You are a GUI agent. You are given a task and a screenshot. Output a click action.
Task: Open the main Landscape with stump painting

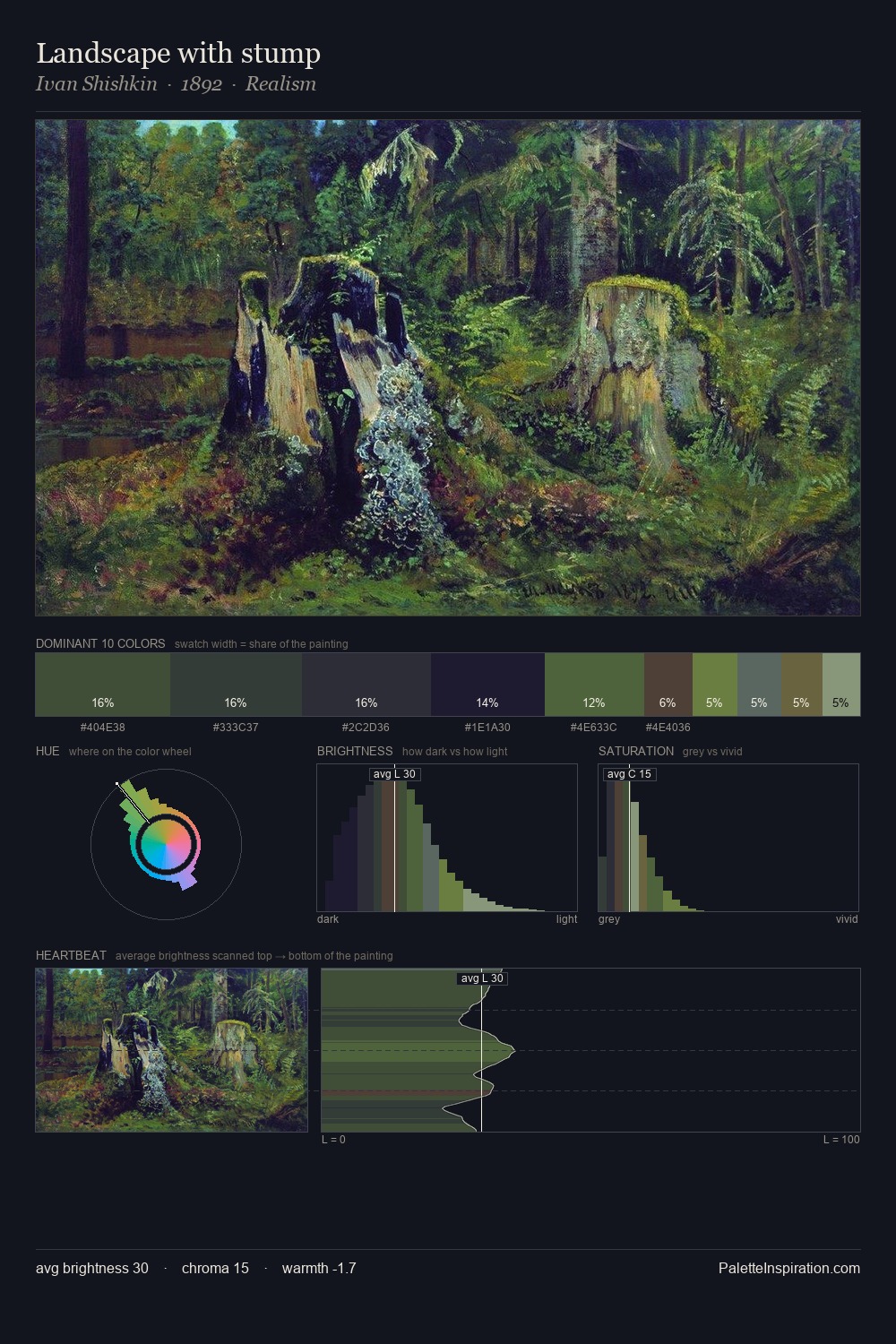pos(448,368)
